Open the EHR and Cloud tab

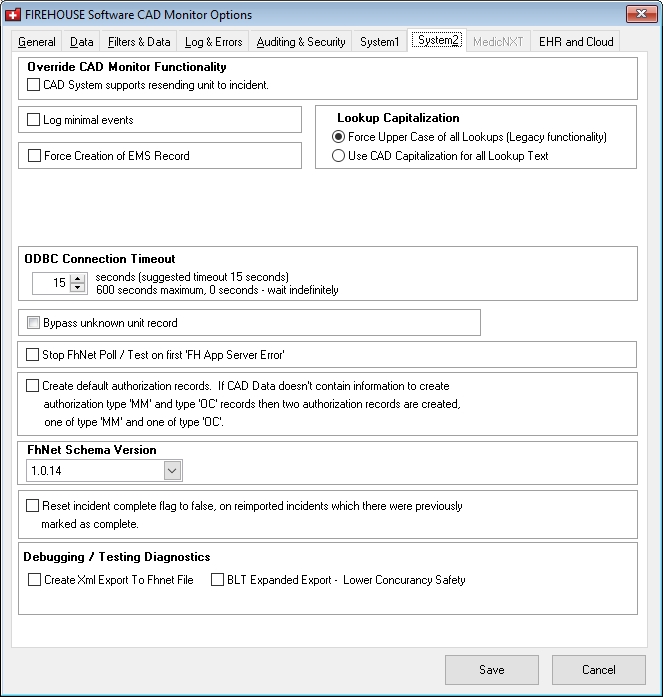[x=576, y=42]
